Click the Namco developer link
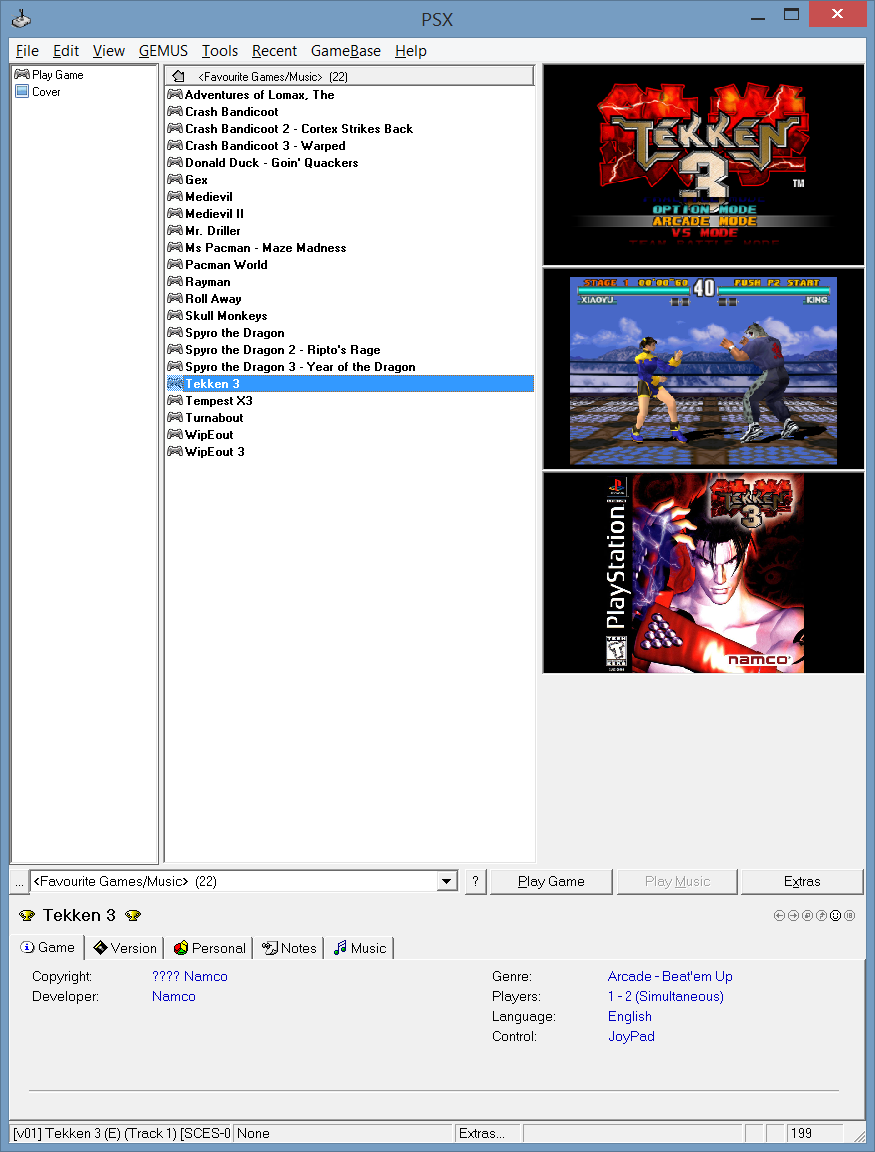Screen dimensions: 875x1152 [x=173, y=996]
